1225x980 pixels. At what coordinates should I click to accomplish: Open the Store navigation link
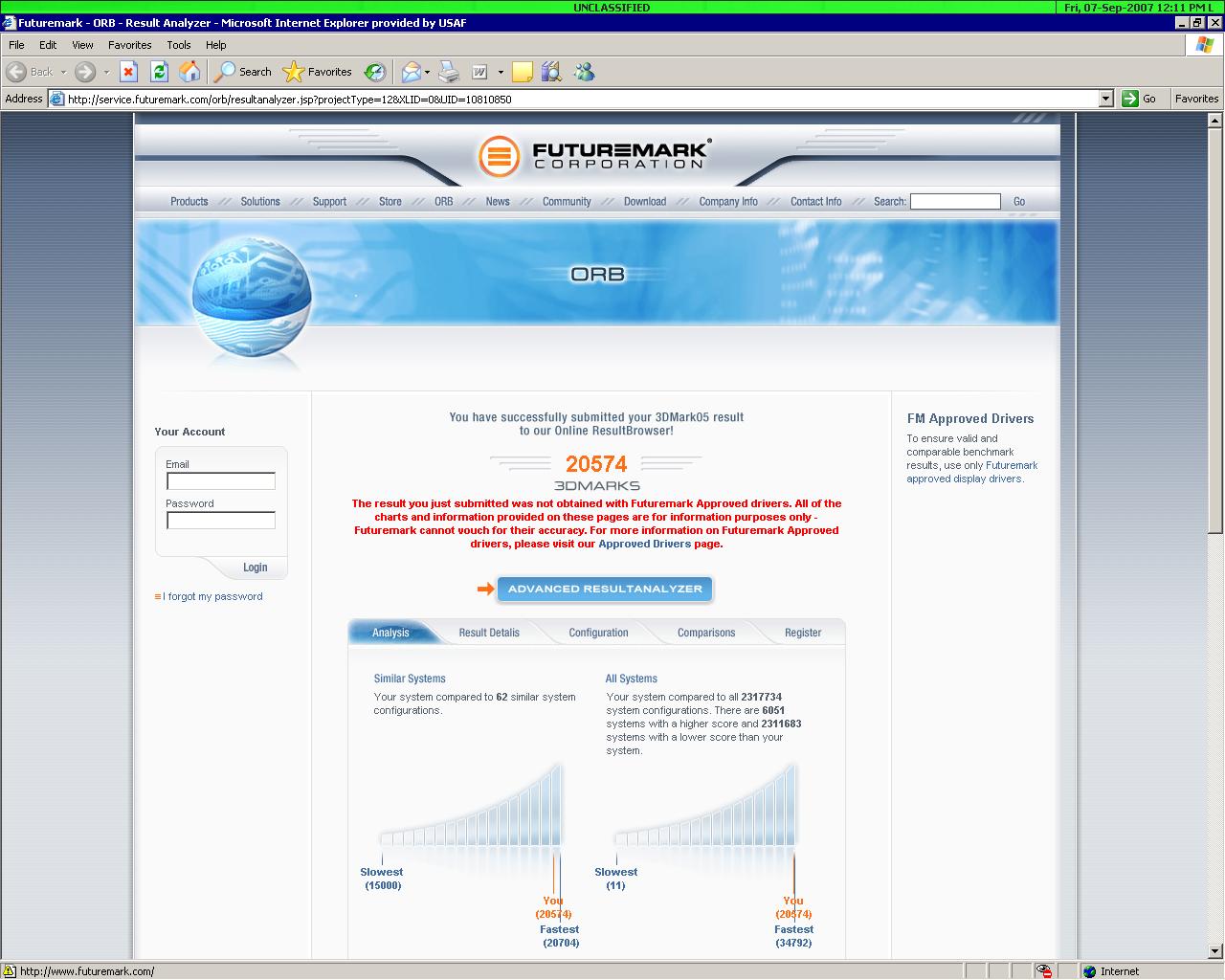(390, 202)
